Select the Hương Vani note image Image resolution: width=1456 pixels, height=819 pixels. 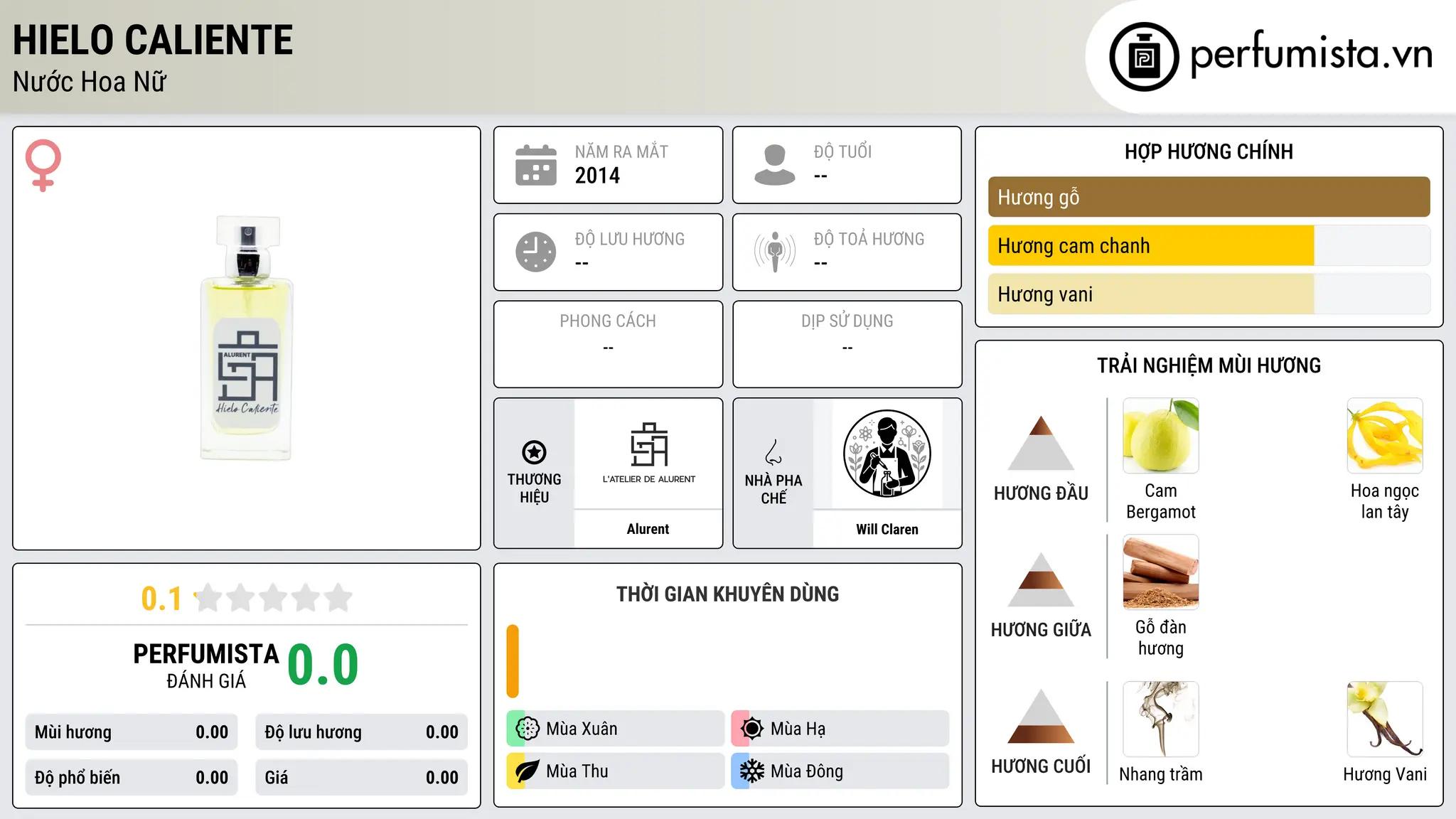click(1385, 719)
